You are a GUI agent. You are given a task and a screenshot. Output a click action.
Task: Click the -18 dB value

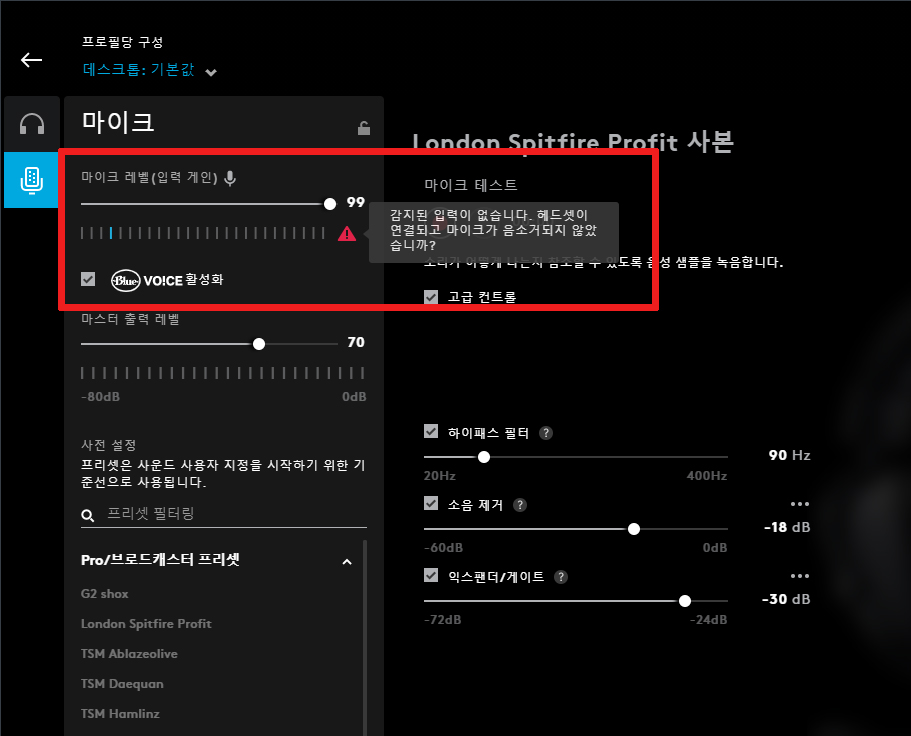tap(787, 527)
